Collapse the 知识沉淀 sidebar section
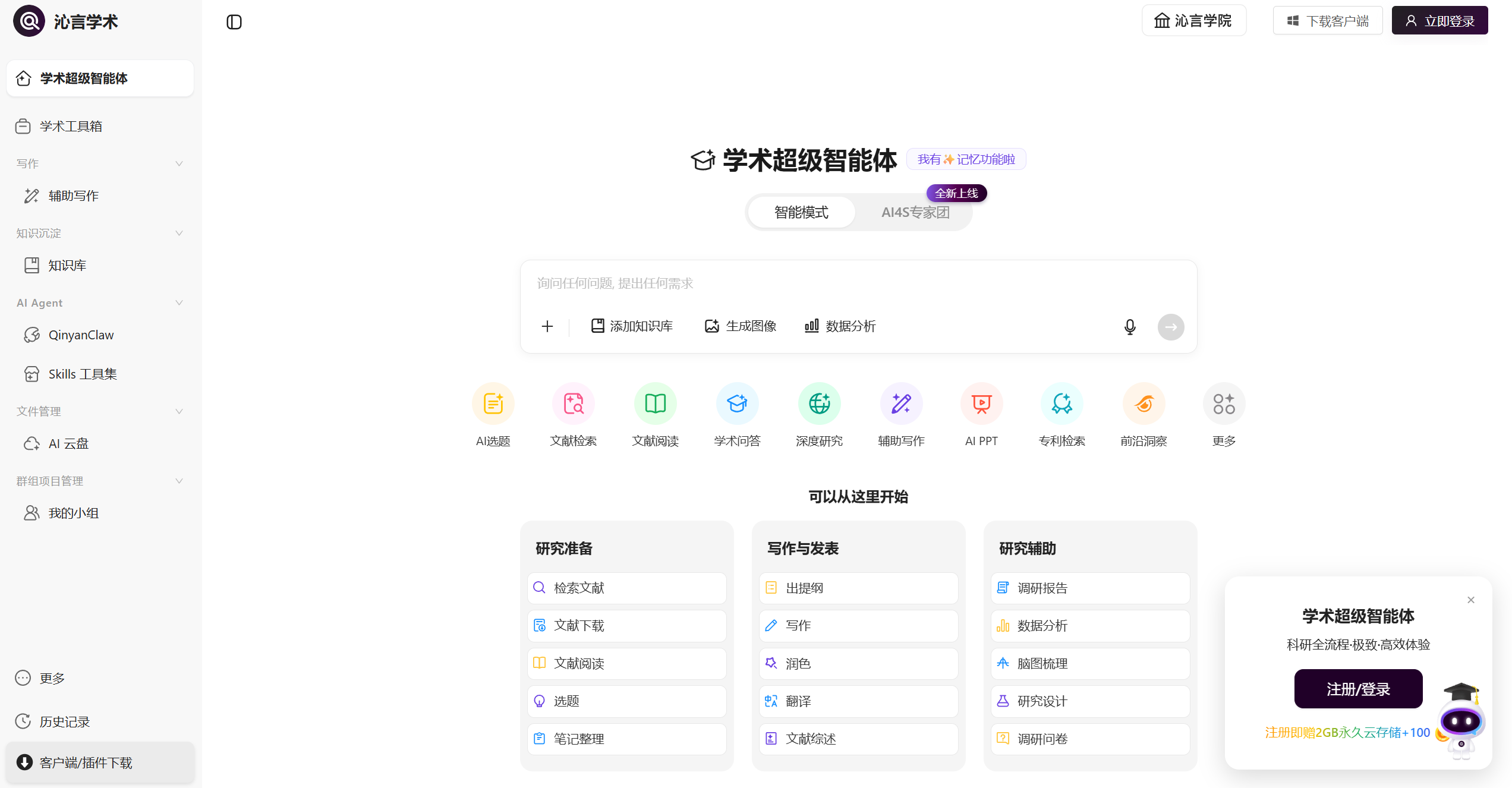 coord(179,233)
